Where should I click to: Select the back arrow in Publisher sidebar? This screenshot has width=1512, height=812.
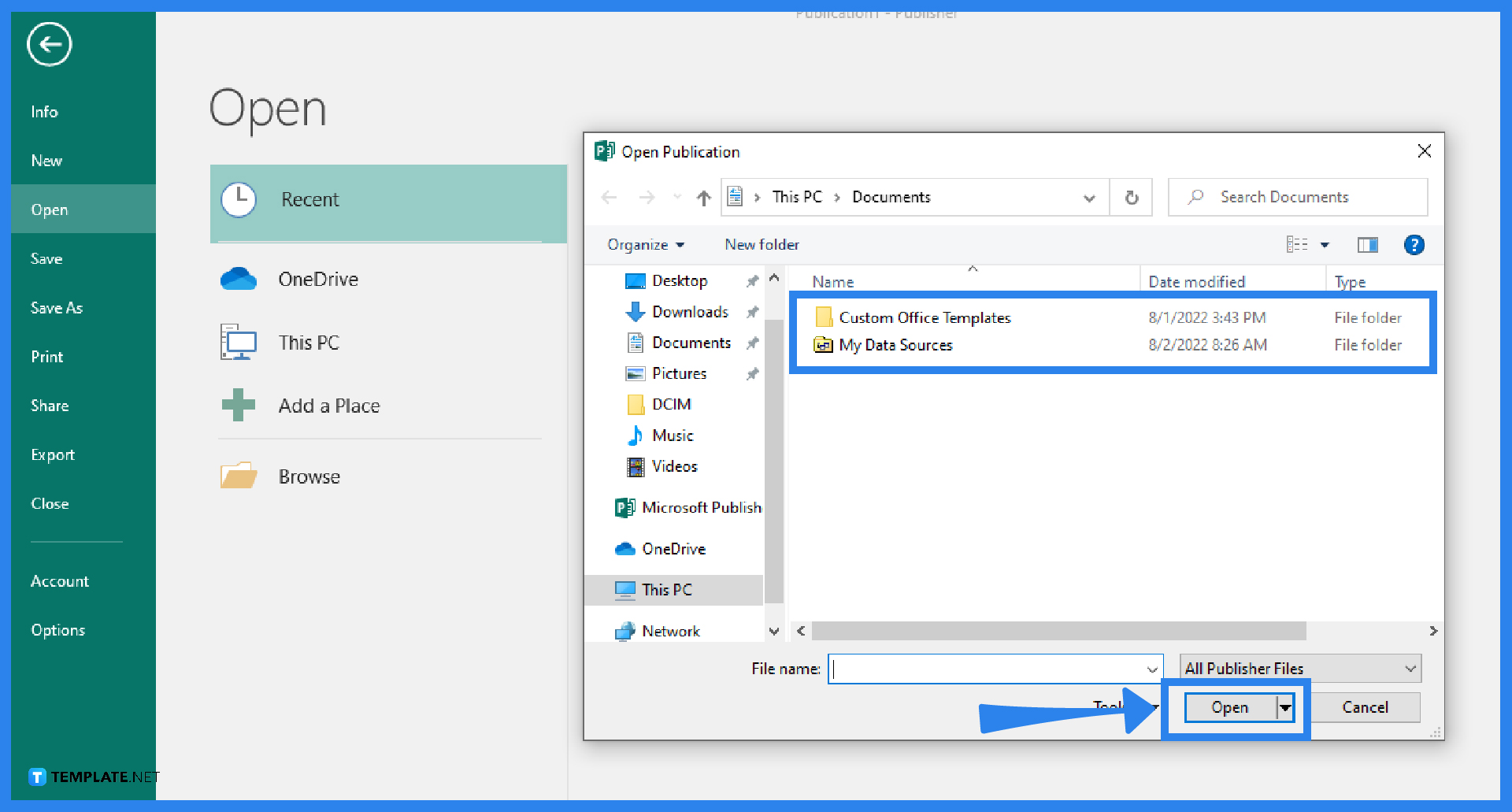48,44
